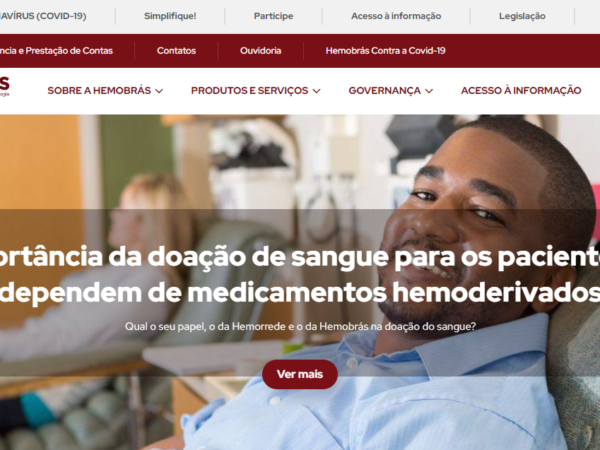Open Hemobrás Contra a Covid-19 link
This screenshot has height=450, width=600.
(385, 51)
